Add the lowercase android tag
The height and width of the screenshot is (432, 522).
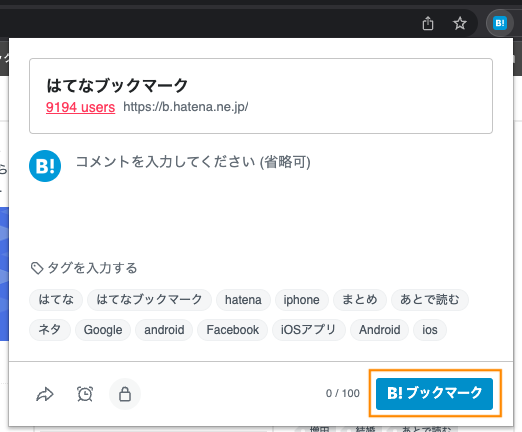point(164,330)
